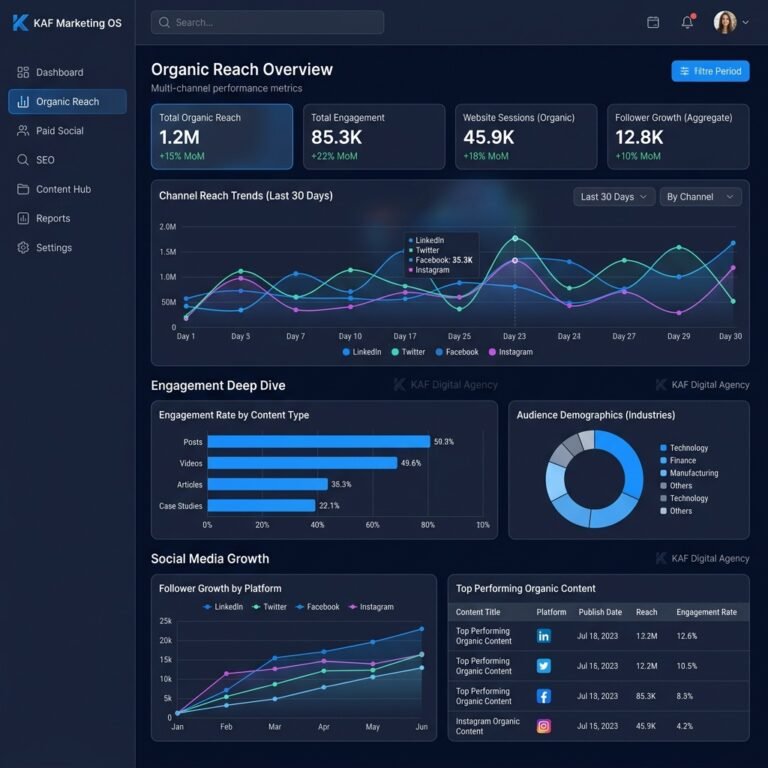Click the KAF logo icon
The image size is (768, 768).
pos(20,23)
